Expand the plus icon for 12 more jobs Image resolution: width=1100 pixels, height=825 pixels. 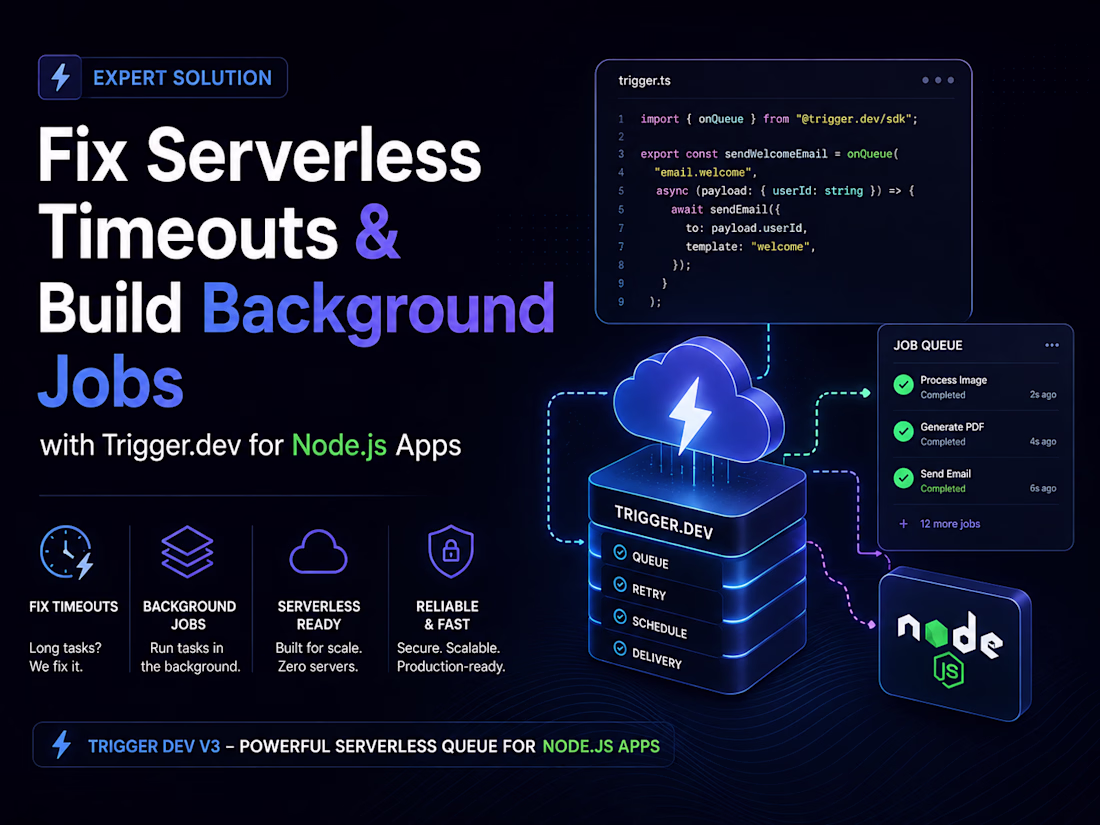click(x=904, y=524)
